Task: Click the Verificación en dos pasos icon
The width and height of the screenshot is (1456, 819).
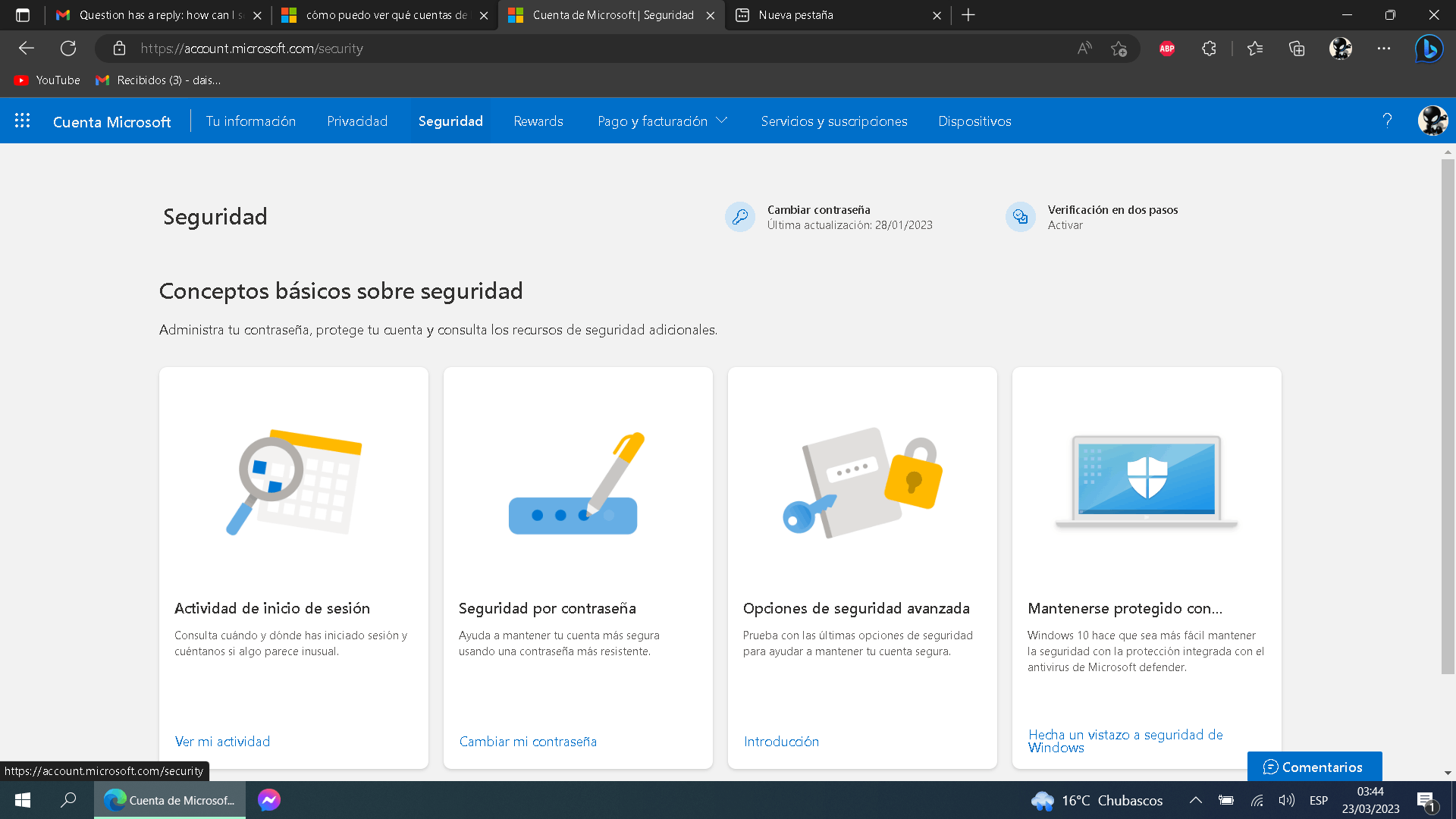Action: point(1021,217)
